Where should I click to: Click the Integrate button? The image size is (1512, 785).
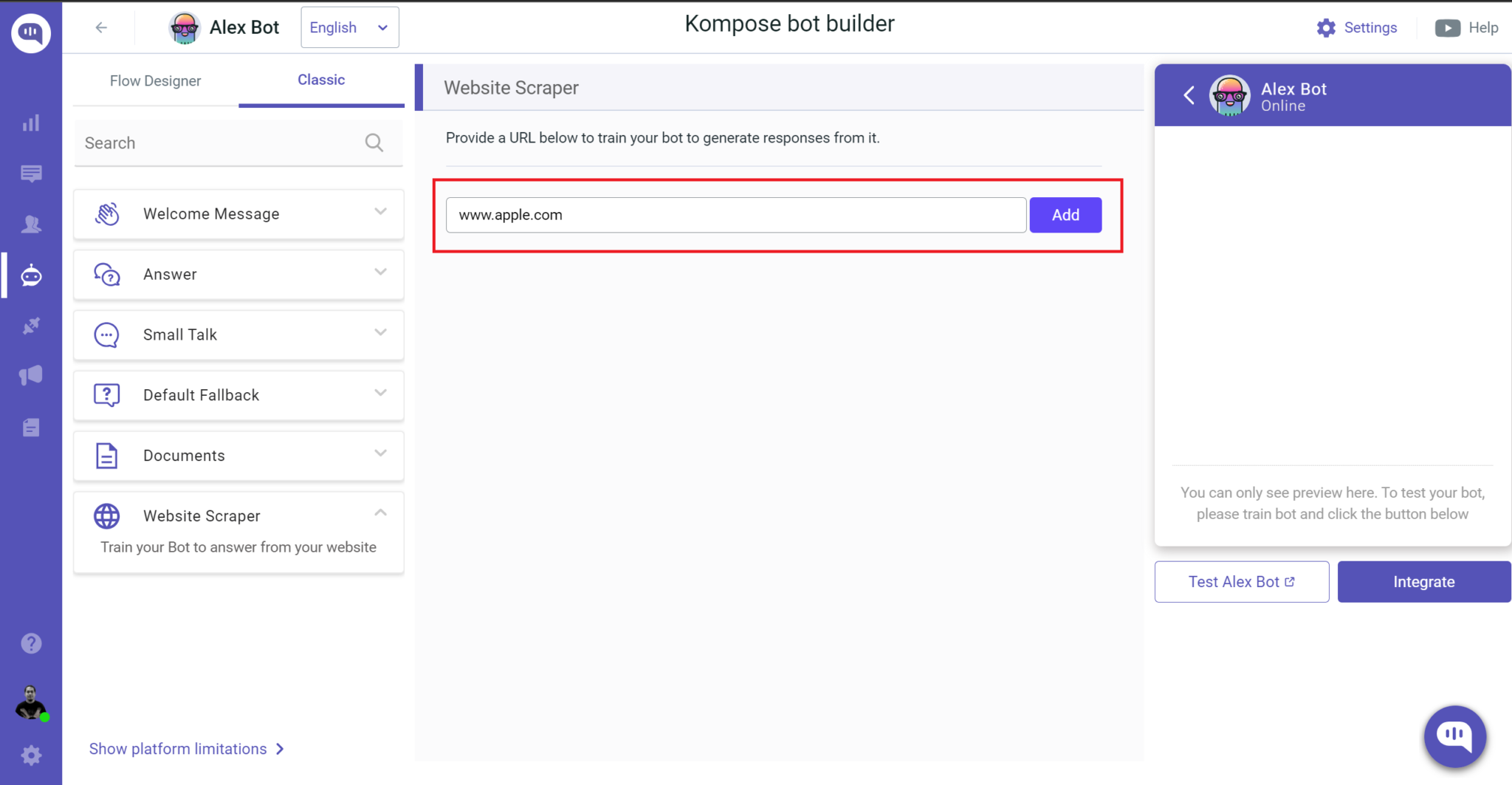tap(1423, 581)
